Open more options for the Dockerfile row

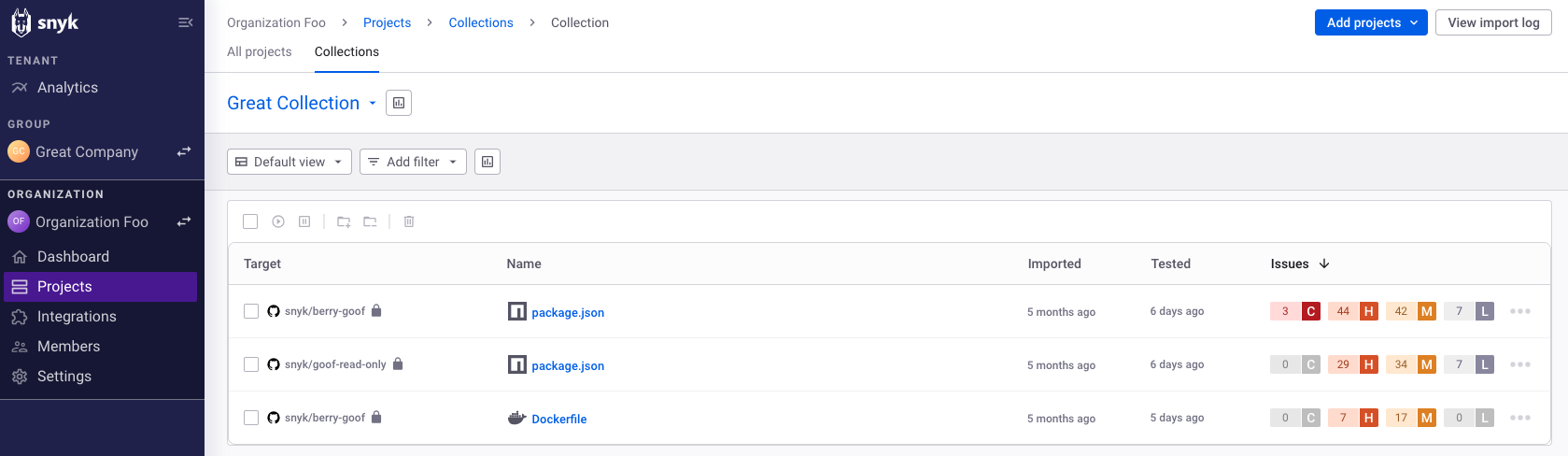(x=1520, y=418)
